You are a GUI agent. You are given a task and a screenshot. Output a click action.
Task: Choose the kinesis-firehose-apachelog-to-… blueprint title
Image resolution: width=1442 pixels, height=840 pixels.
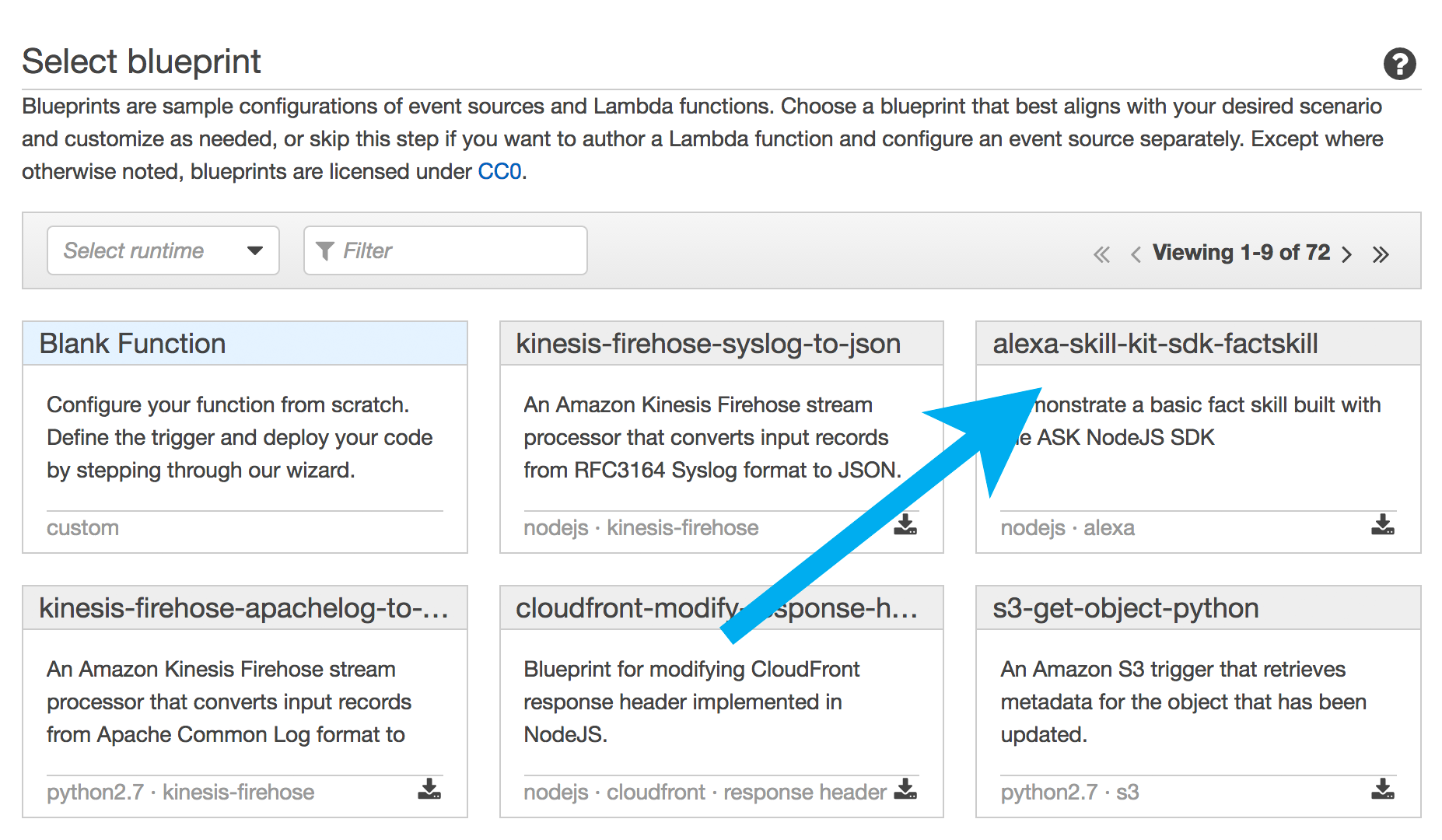(x=243, y=608)
